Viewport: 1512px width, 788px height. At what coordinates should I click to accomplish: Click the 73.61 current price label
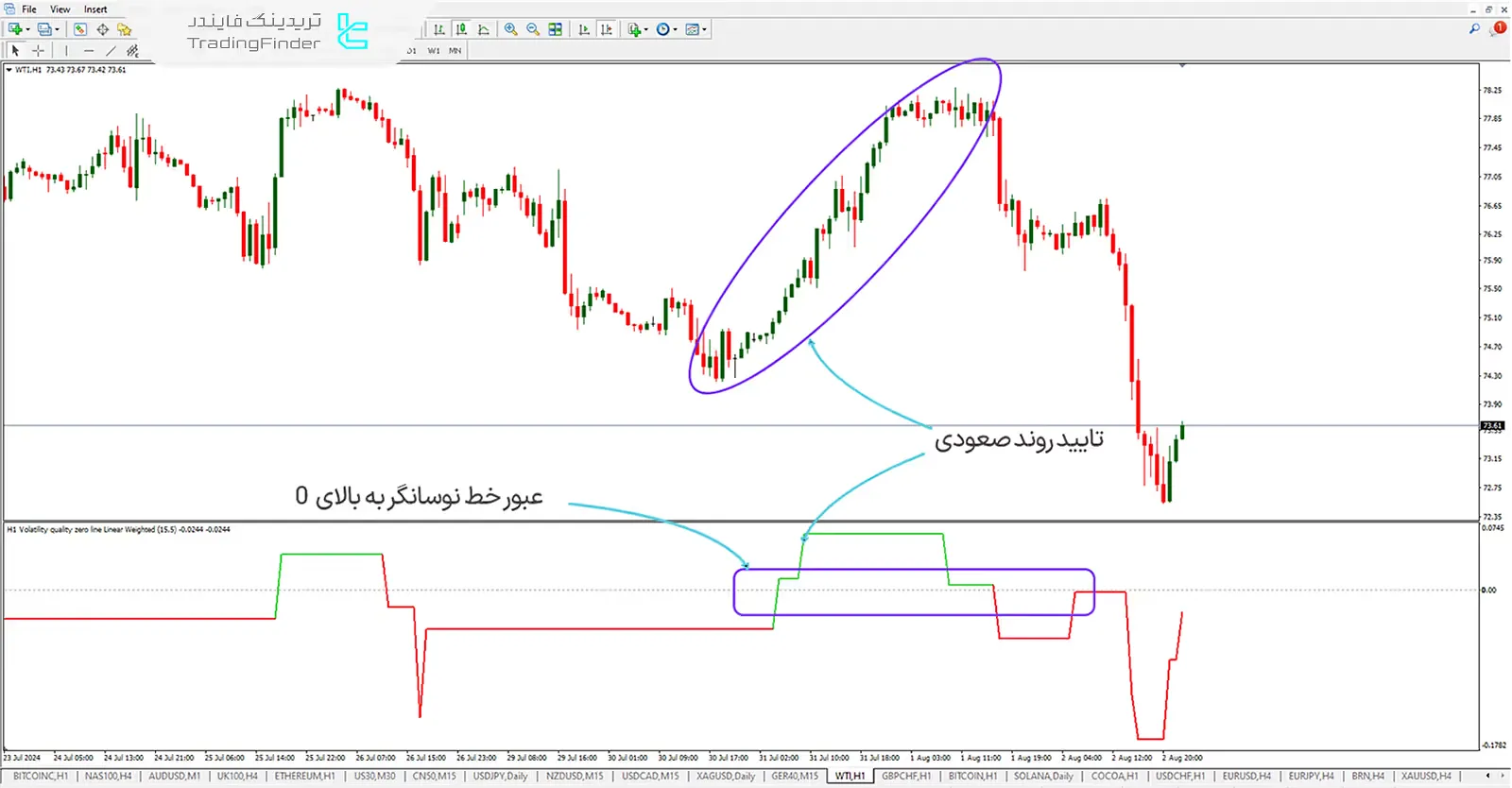(x=1492, y=426)
